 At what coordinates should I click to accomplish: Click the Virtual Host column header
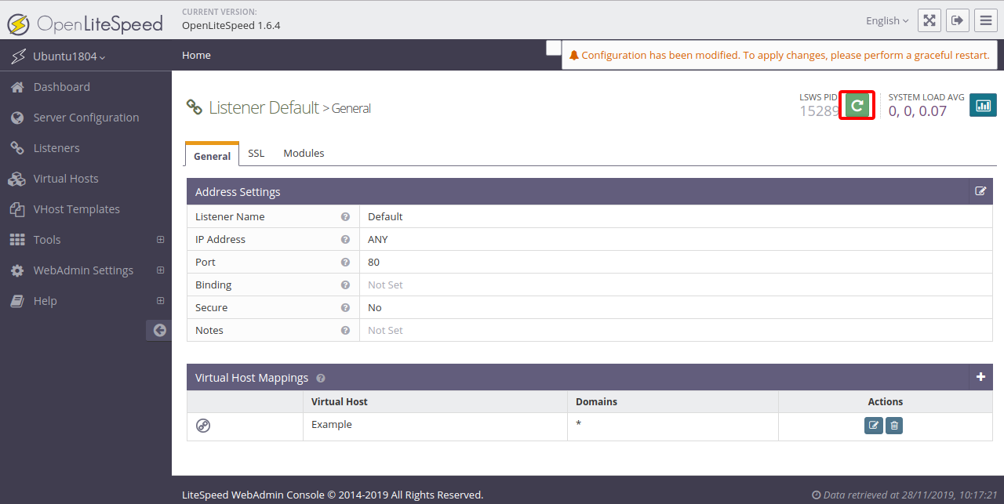click(x=339, y=402)
